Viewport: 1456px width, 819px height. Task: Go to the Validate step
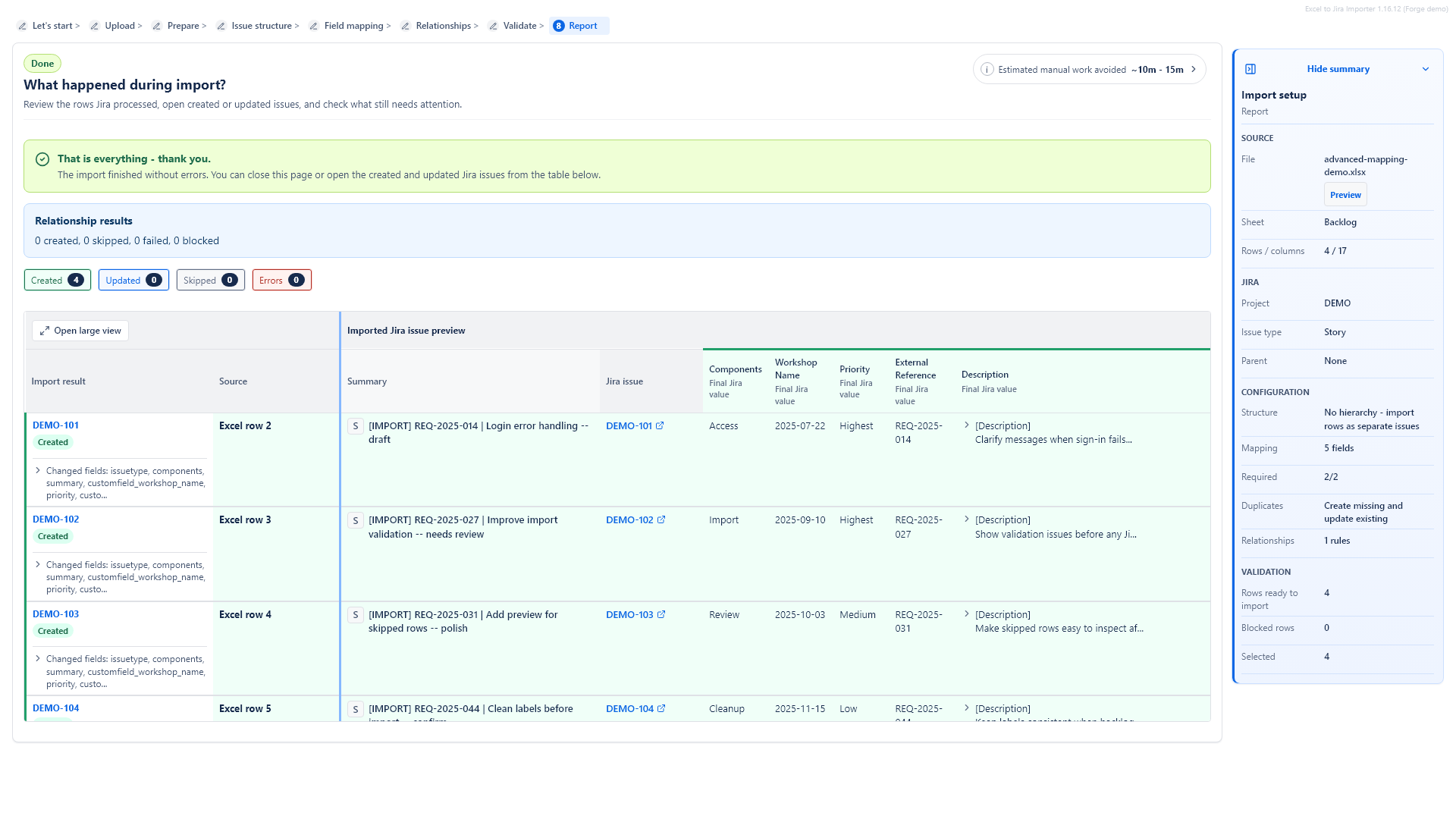[519, 26]
